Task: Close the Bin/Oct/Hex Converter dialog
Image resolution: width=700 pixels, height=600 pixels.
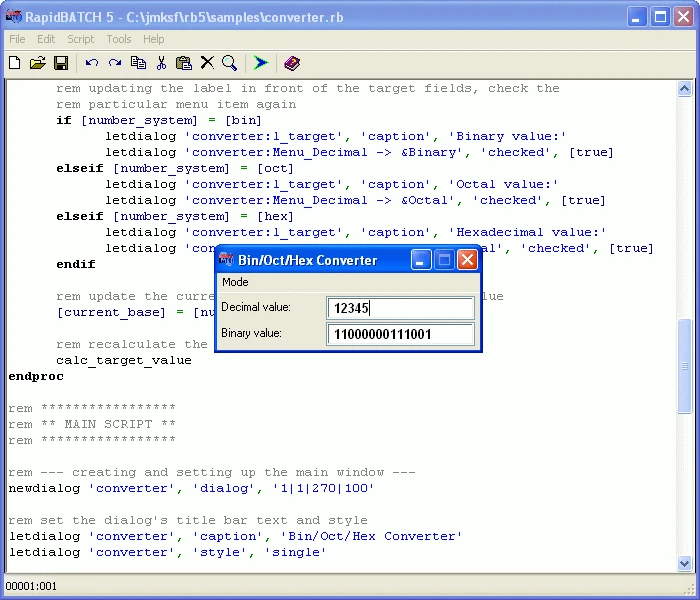Action: click(467, 260)
